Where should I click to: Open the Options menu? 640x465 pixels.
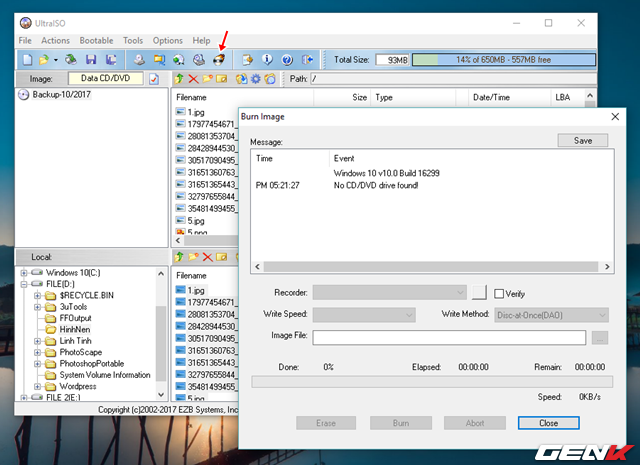(x=168, y=40)
